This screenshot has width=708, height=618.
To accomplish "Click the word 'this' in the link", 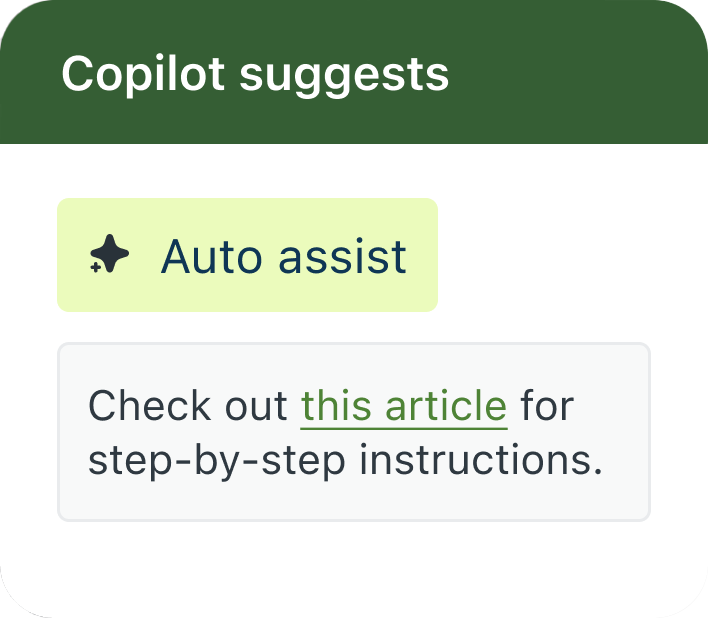I will pyautogui.click(x=337, y=406).
